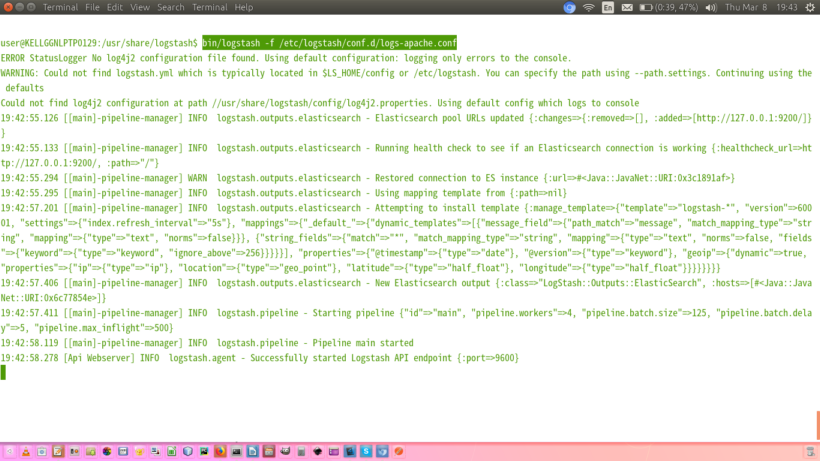The height and width of the screenshot is (461, 820).
Task: Open the Help menu
Action: pyautogui.click(x=243, y=7)
